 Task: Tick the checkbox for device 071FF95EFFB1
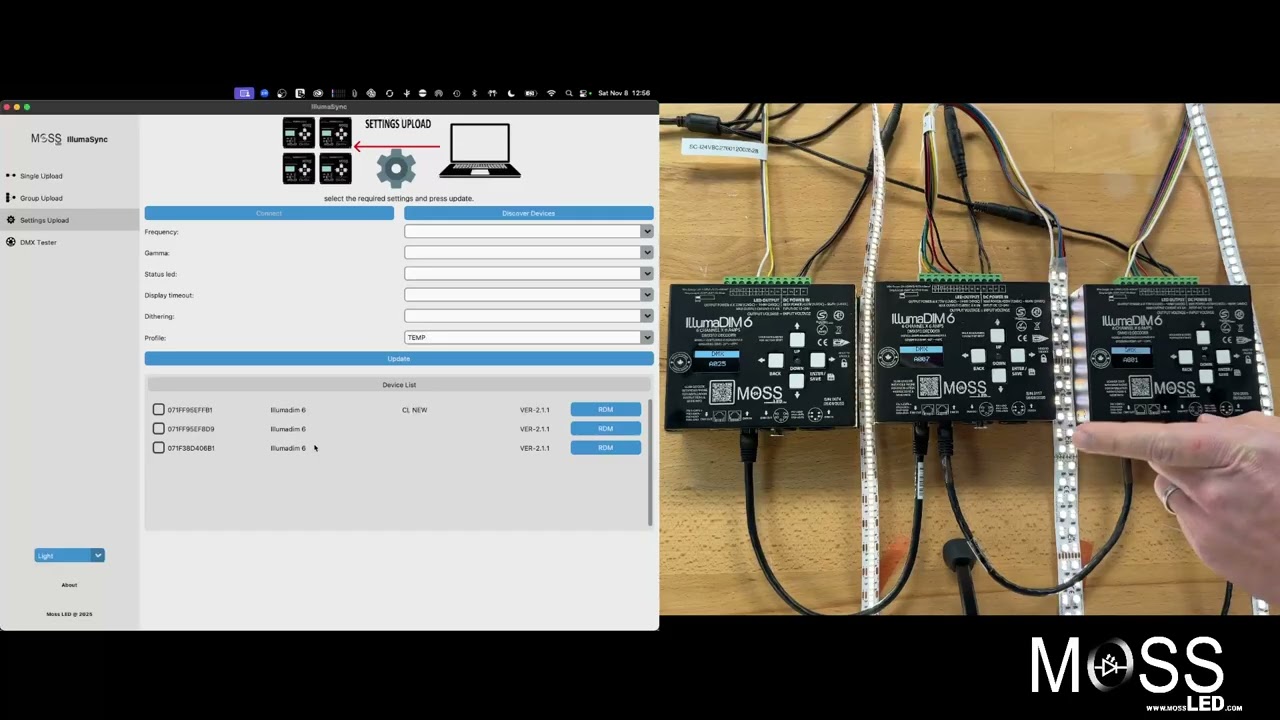(x=158, y=410)
